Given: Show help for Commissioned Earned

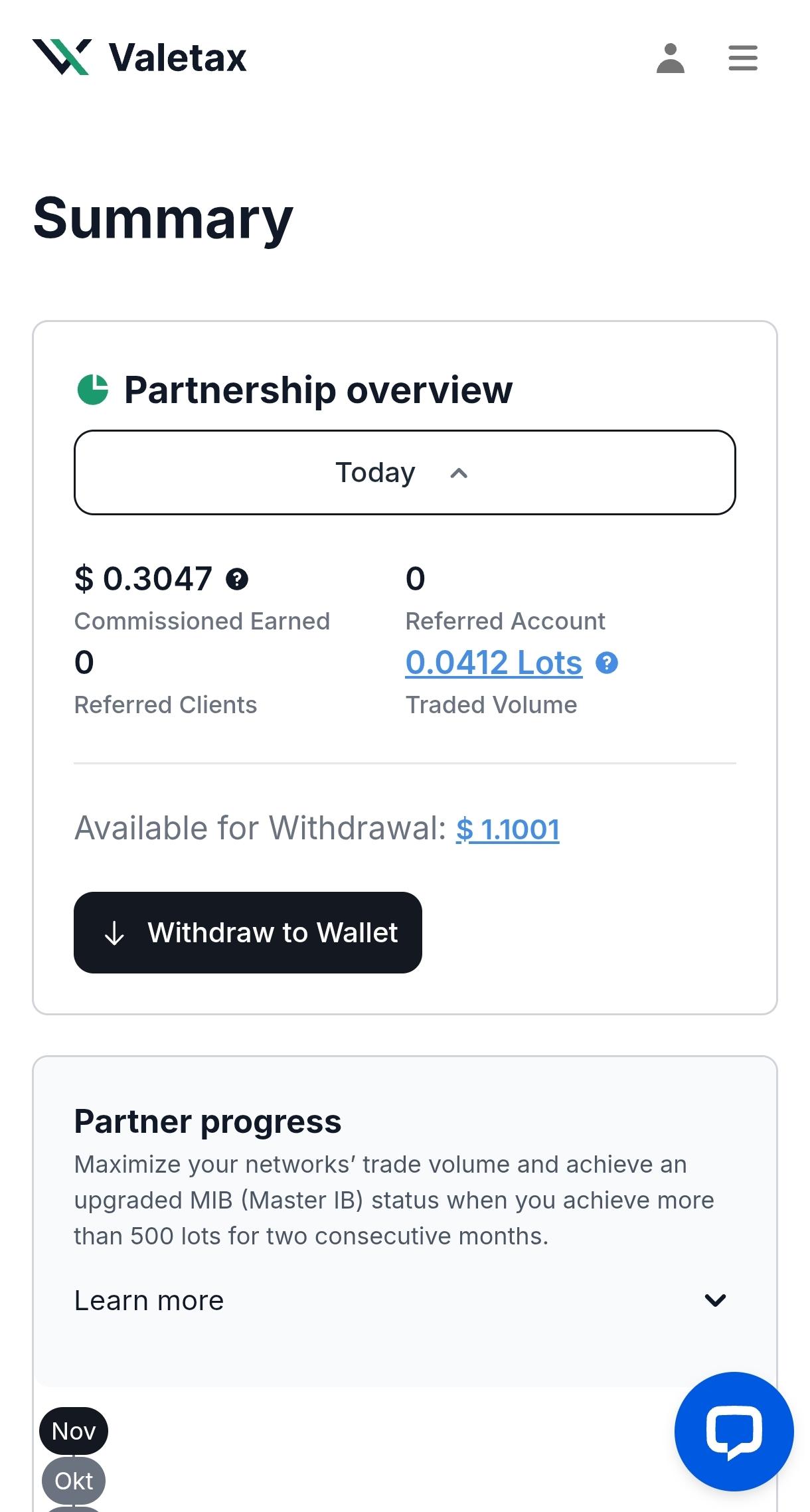Looking at the screenshot, I should tap(237, 579).
